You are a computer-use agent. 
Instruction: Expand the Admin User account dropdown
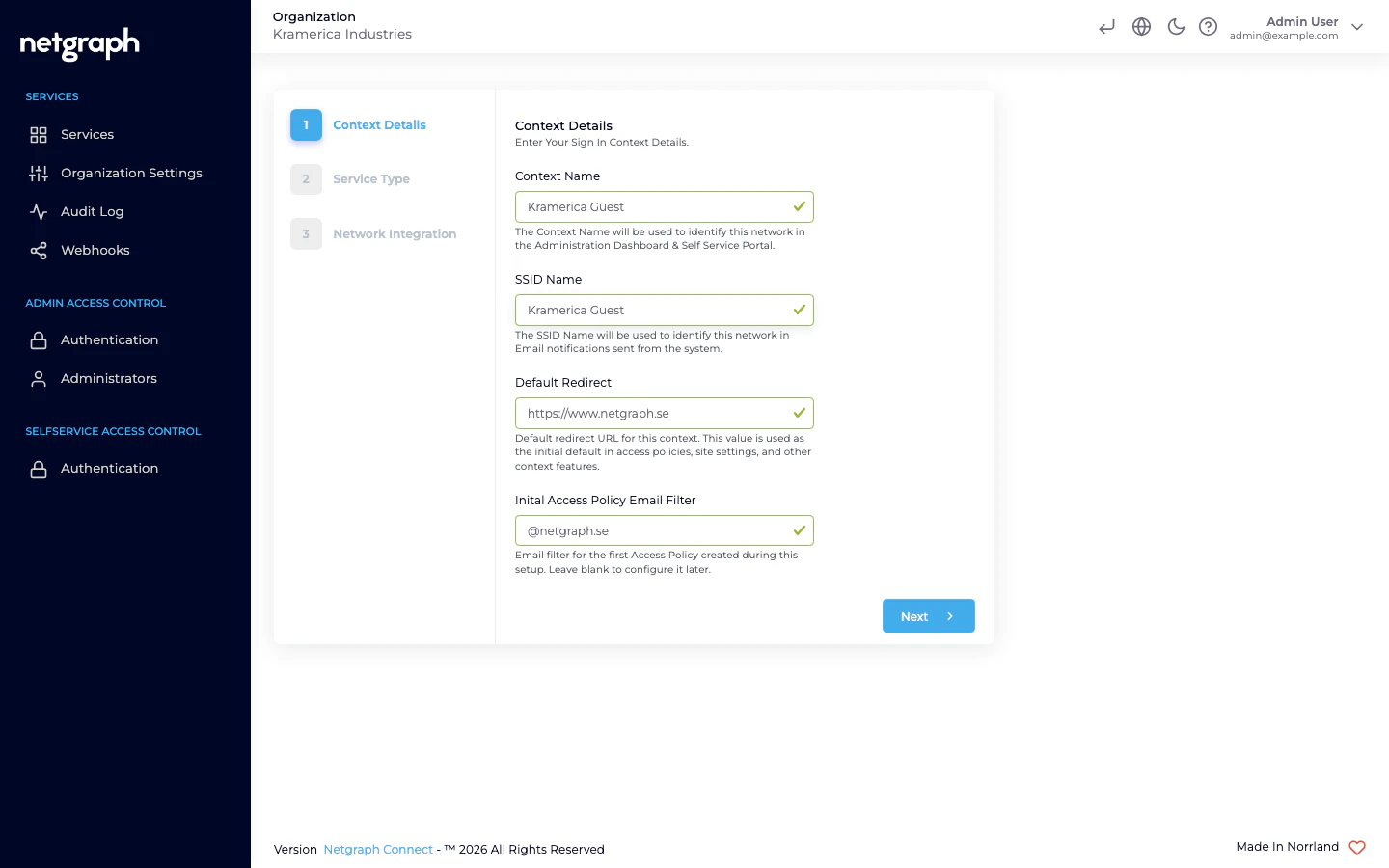tap(1357, 27)
